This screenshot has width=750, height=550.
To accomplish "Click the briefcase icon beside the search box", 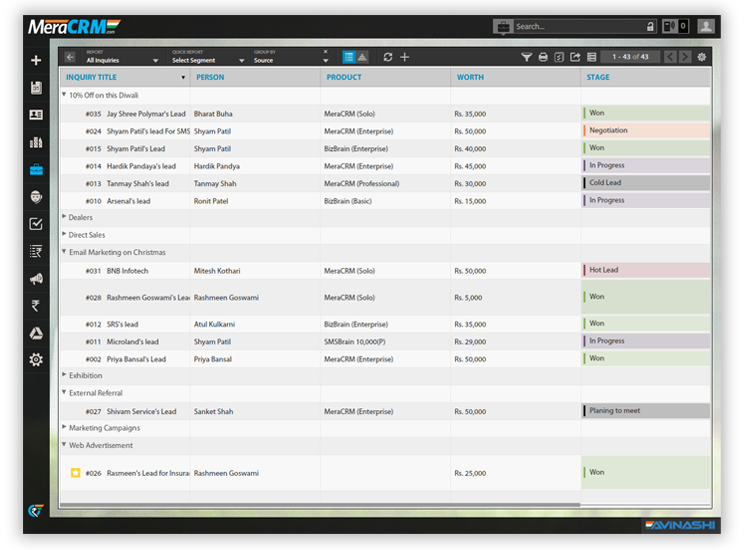I will click(x=503, y=27).
